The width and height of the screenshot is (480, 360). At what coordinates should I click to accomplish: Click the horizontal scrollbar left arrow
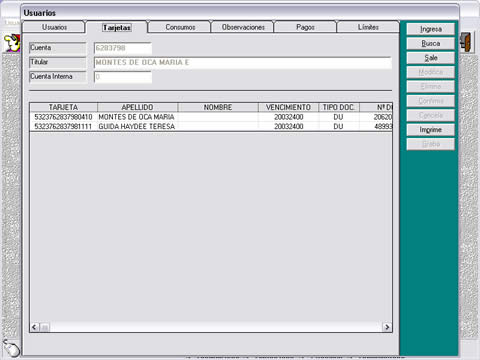point(34,327)
